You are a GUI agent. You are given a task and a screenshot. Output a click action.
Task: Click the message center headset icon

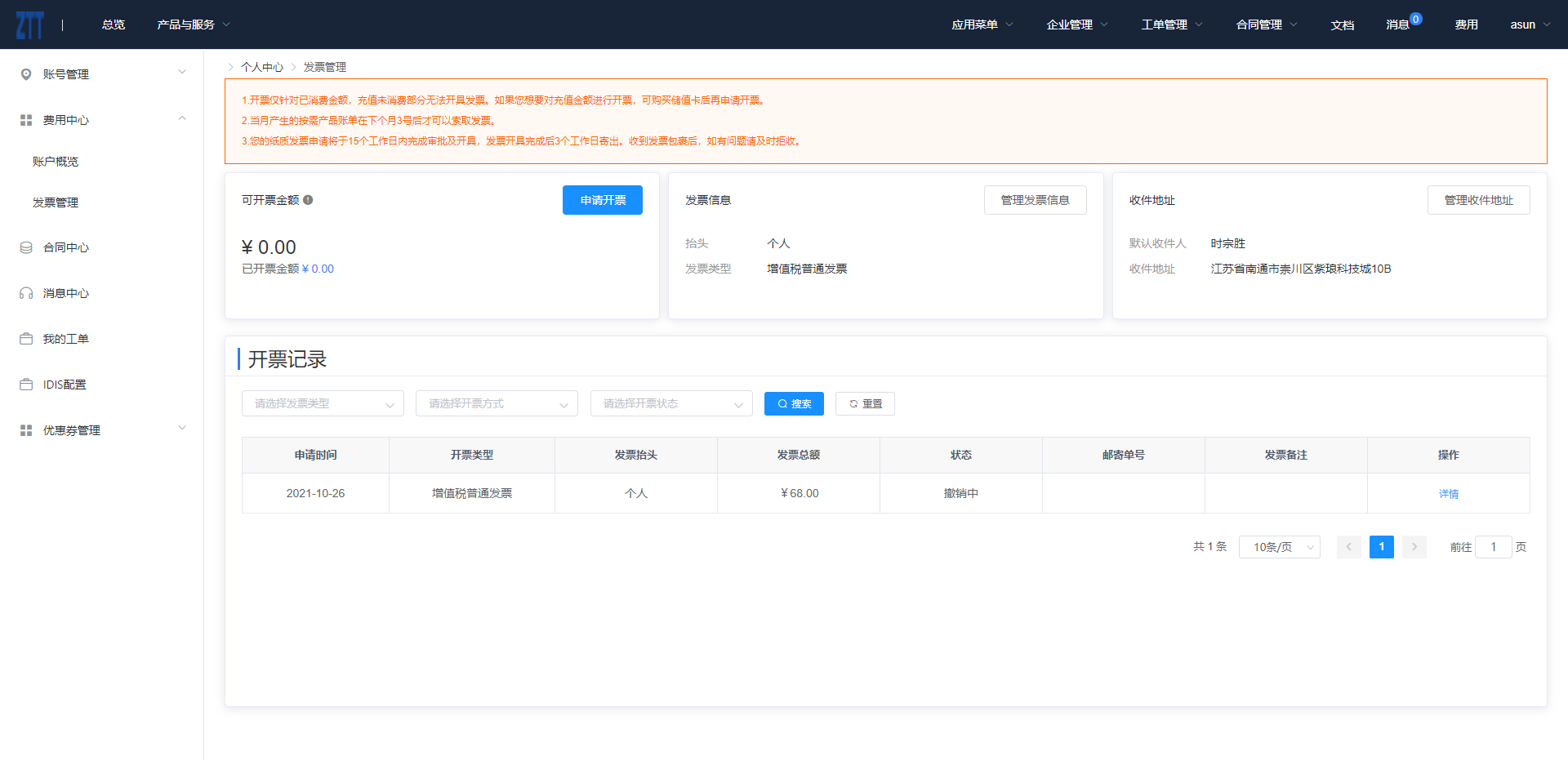tap(26, 293)
